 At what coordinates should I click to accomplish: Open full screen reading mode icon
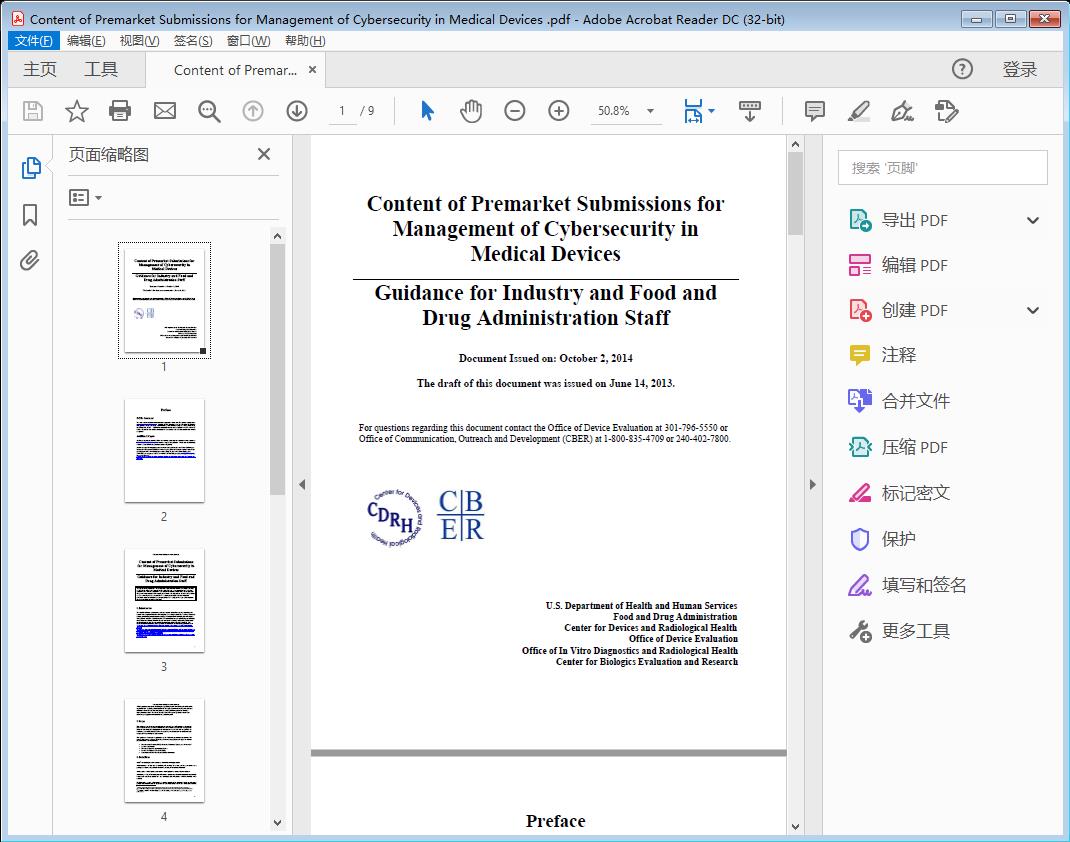point(750,111)
